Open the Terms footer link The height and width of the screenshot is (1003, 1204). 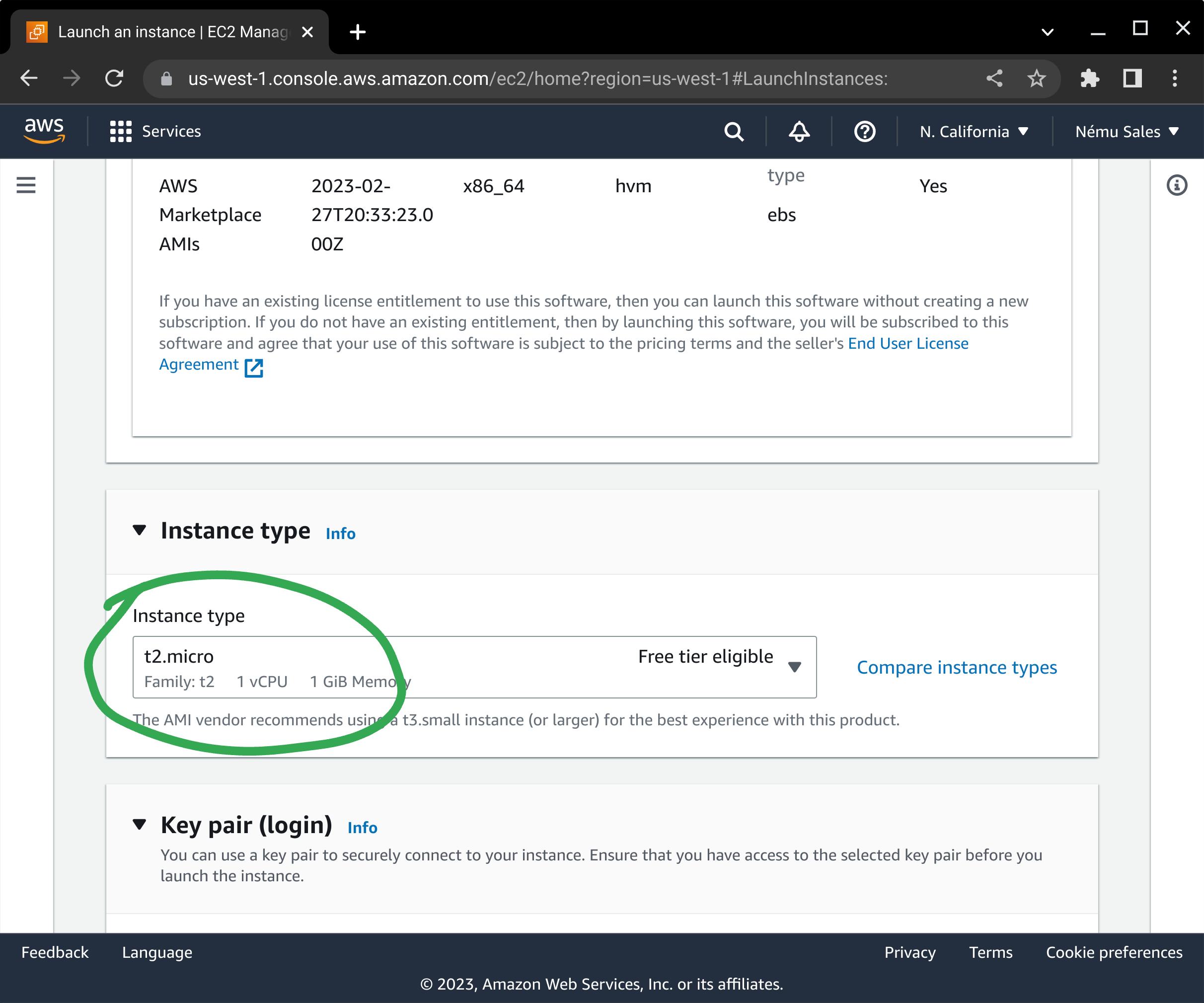coord(991,952)
